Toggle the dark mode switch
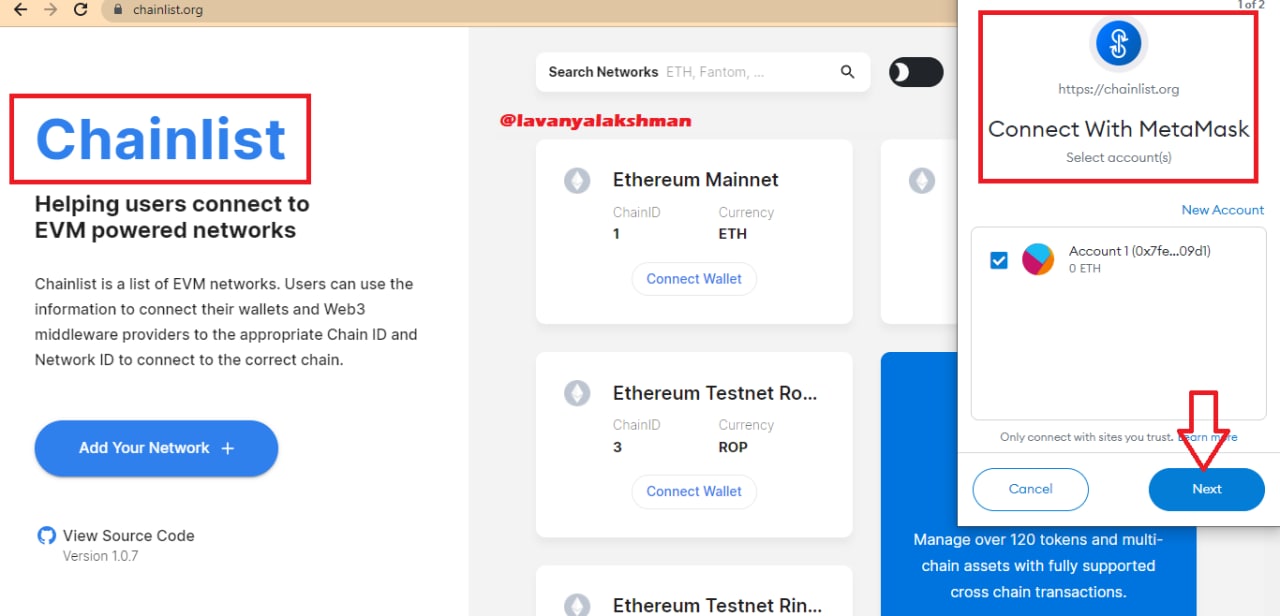Image resolution: width=1280 pixels, height=616 pixels. tap(916, 72)
